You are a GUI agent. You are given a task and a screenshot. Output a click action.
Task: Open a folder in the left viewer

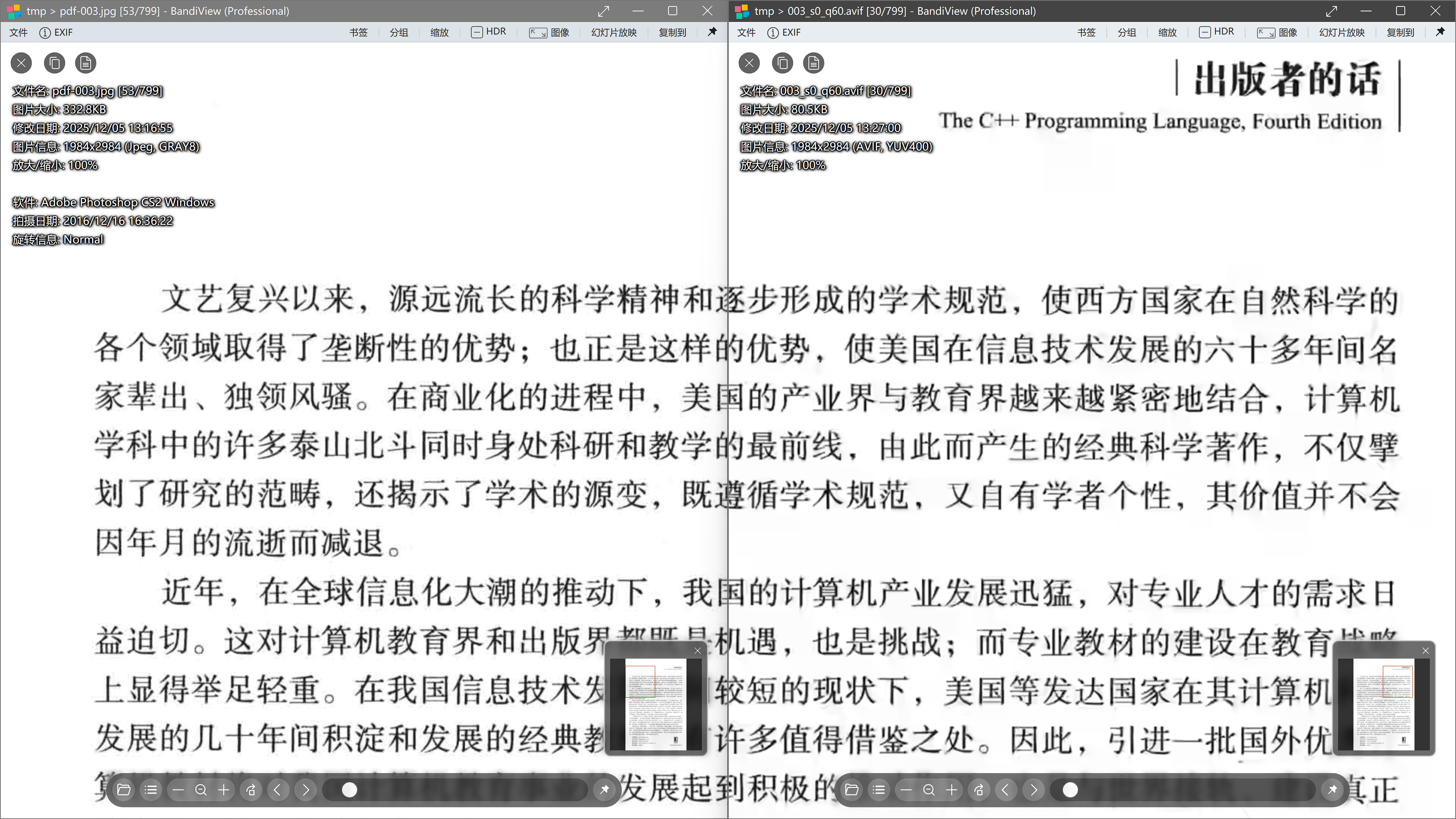pyautogui.click(x=124, y=789)
